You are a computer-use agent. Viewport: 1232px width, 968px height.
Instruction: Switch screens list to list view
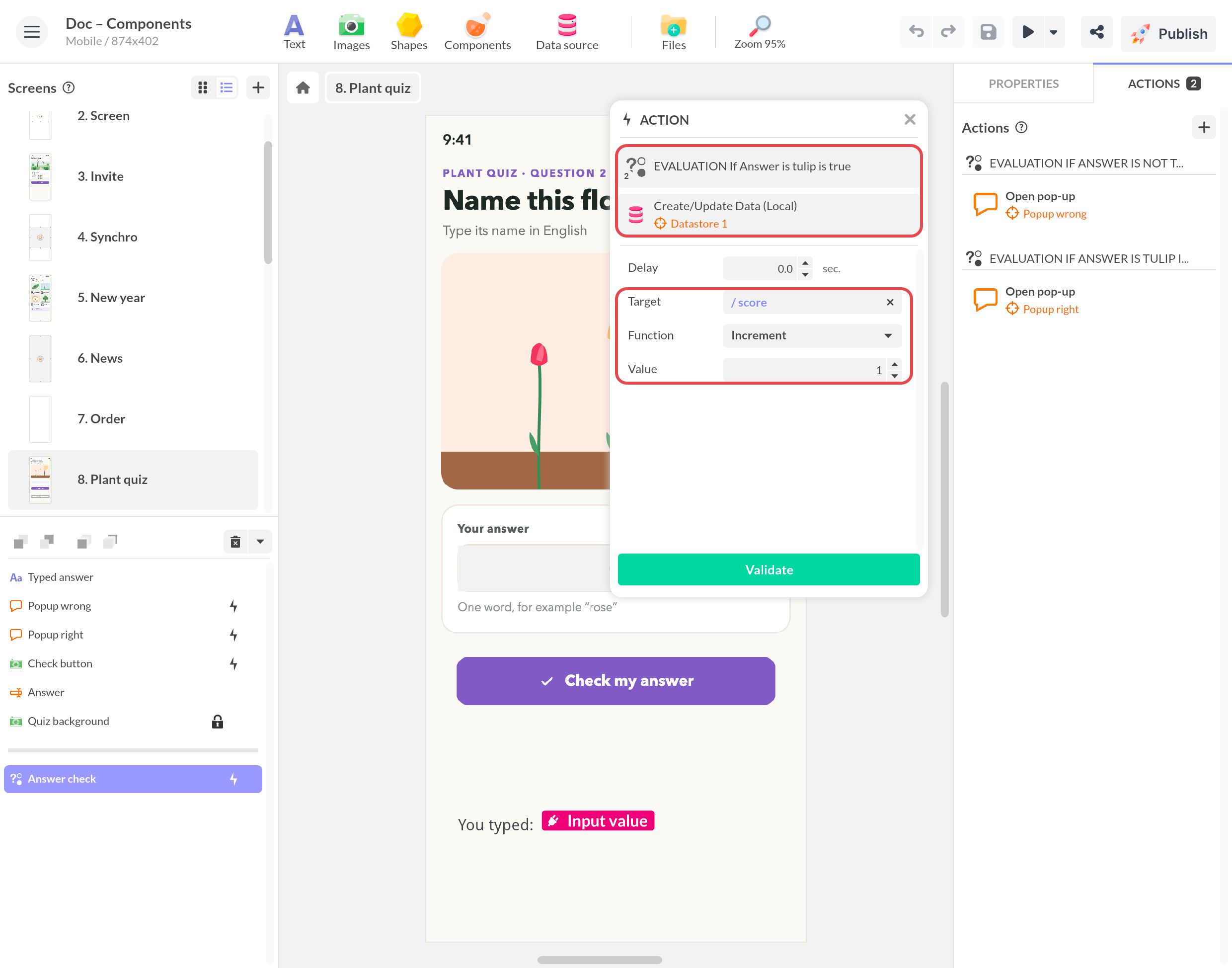(227, 87)
